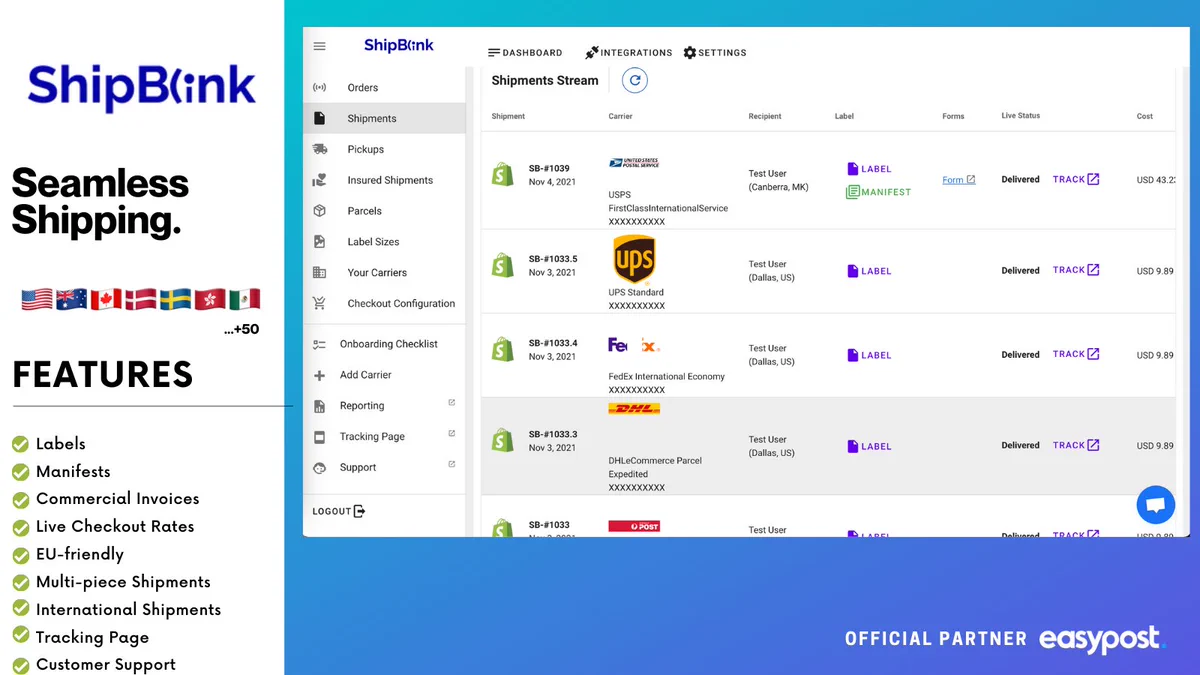
Task: Click 'FedEx International Economy' service text
Action: (667, 377)
